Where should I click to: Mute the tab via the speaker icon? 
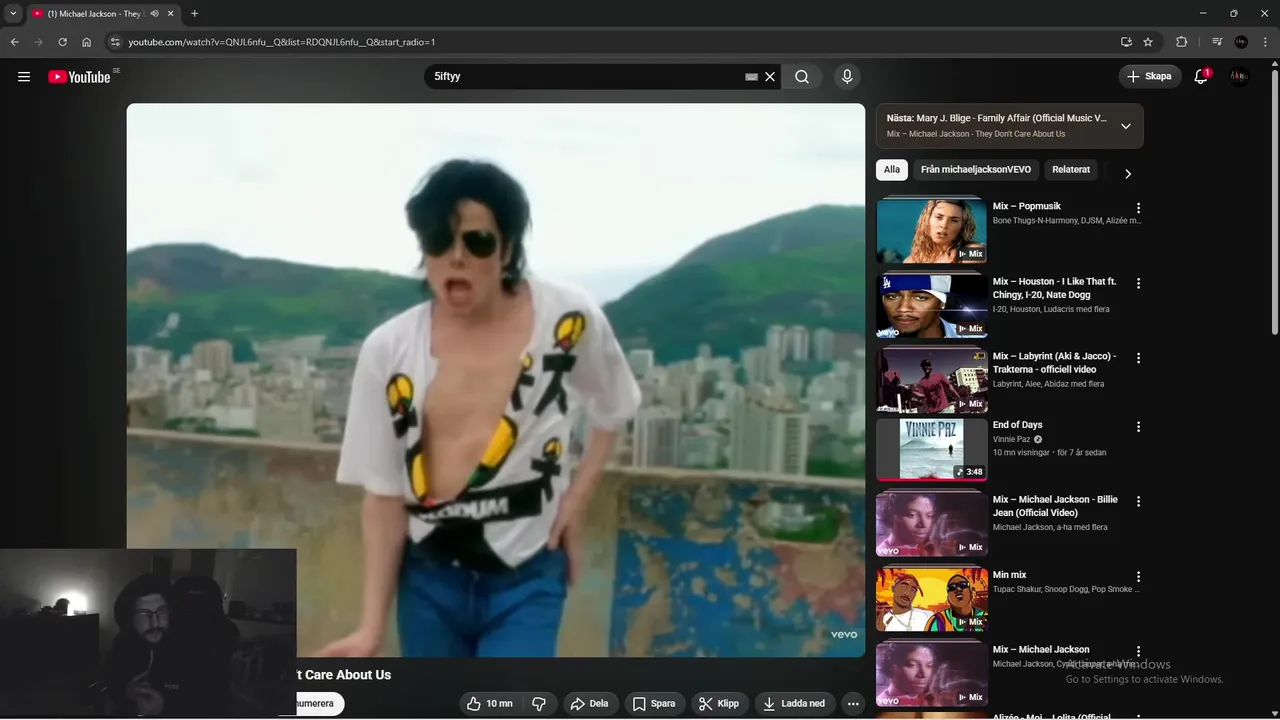[x=154, y=14]
